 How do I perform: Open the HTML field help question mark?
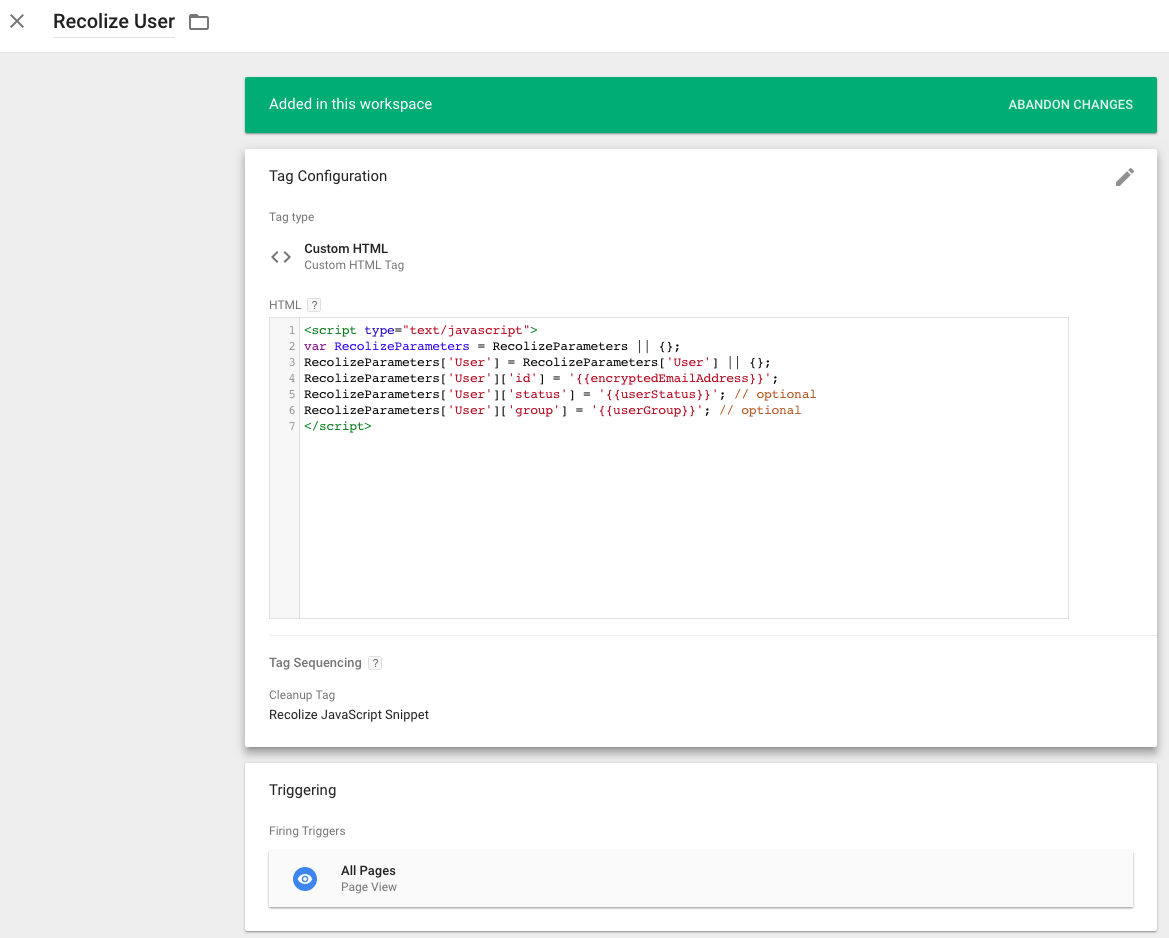(314, 305)
